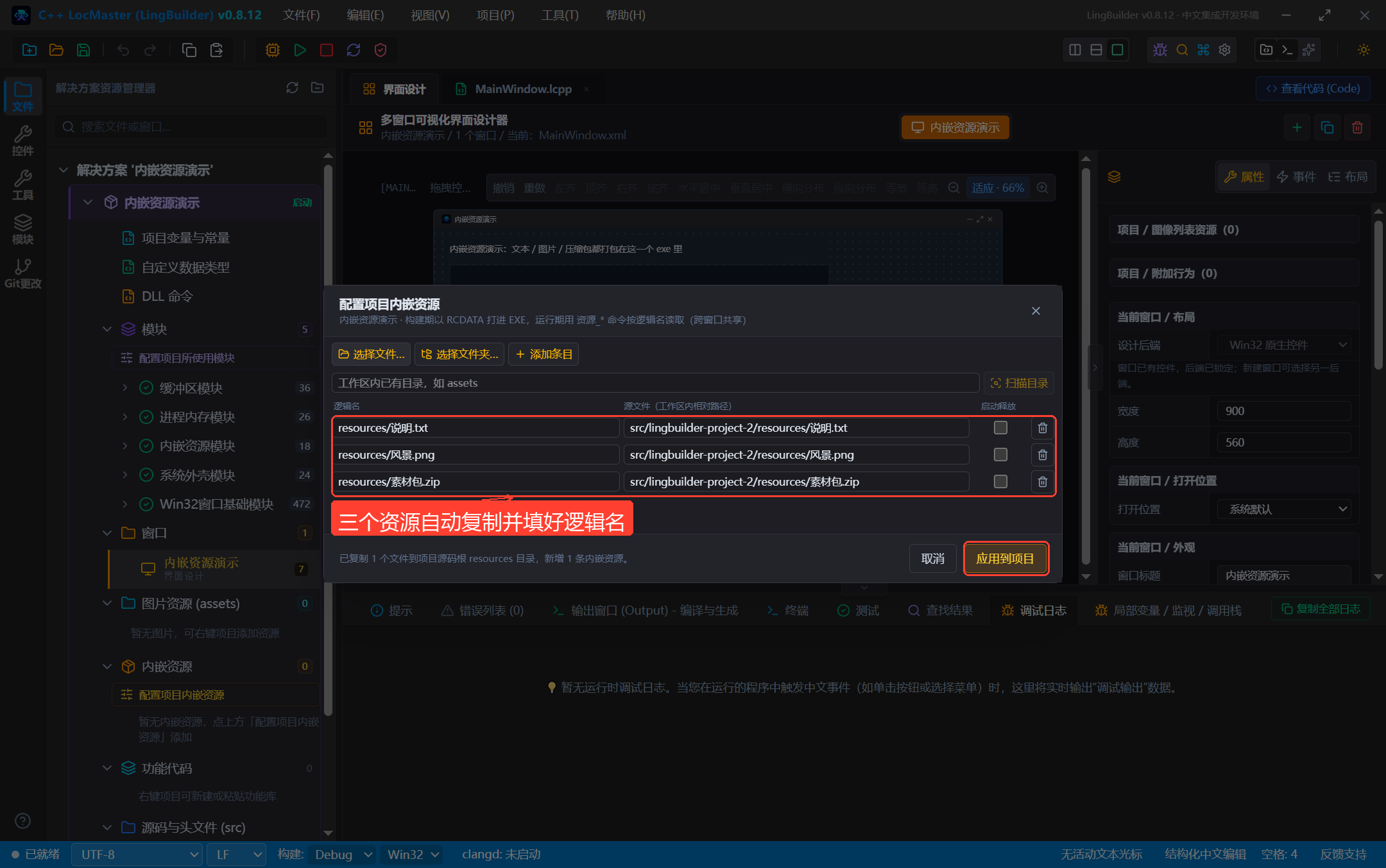Click the red Stop square icon
1386x868 pixels.
click(x=327, y=50)
